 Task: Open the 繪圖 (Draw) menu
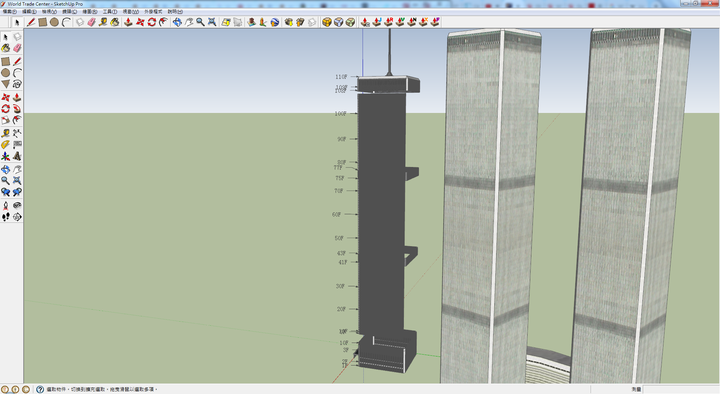pos(90,11)
